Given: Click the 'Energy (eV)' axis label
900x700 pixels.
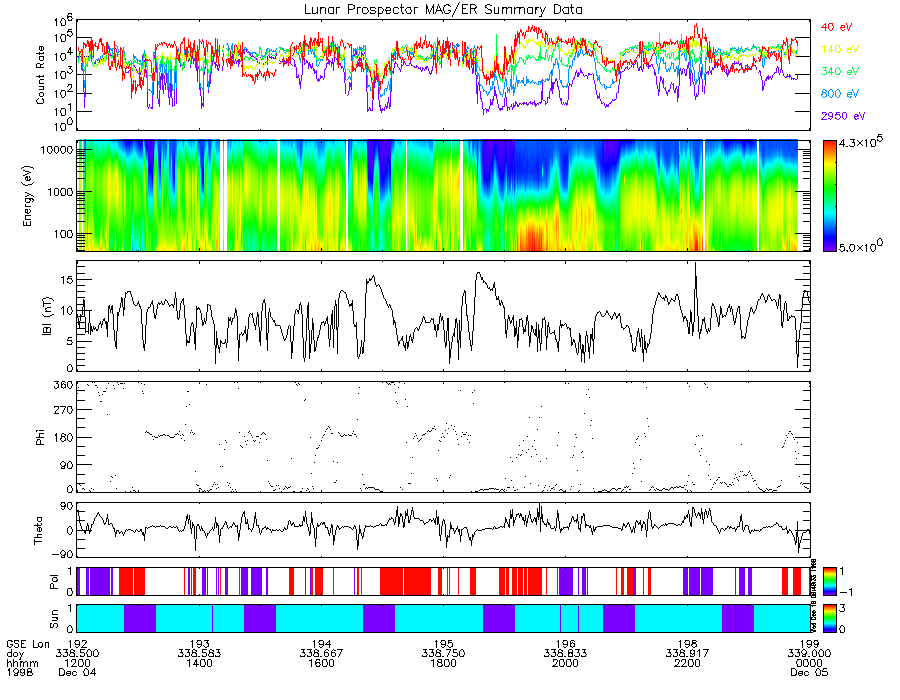Looking at the screenshot, I should (28, 196).
